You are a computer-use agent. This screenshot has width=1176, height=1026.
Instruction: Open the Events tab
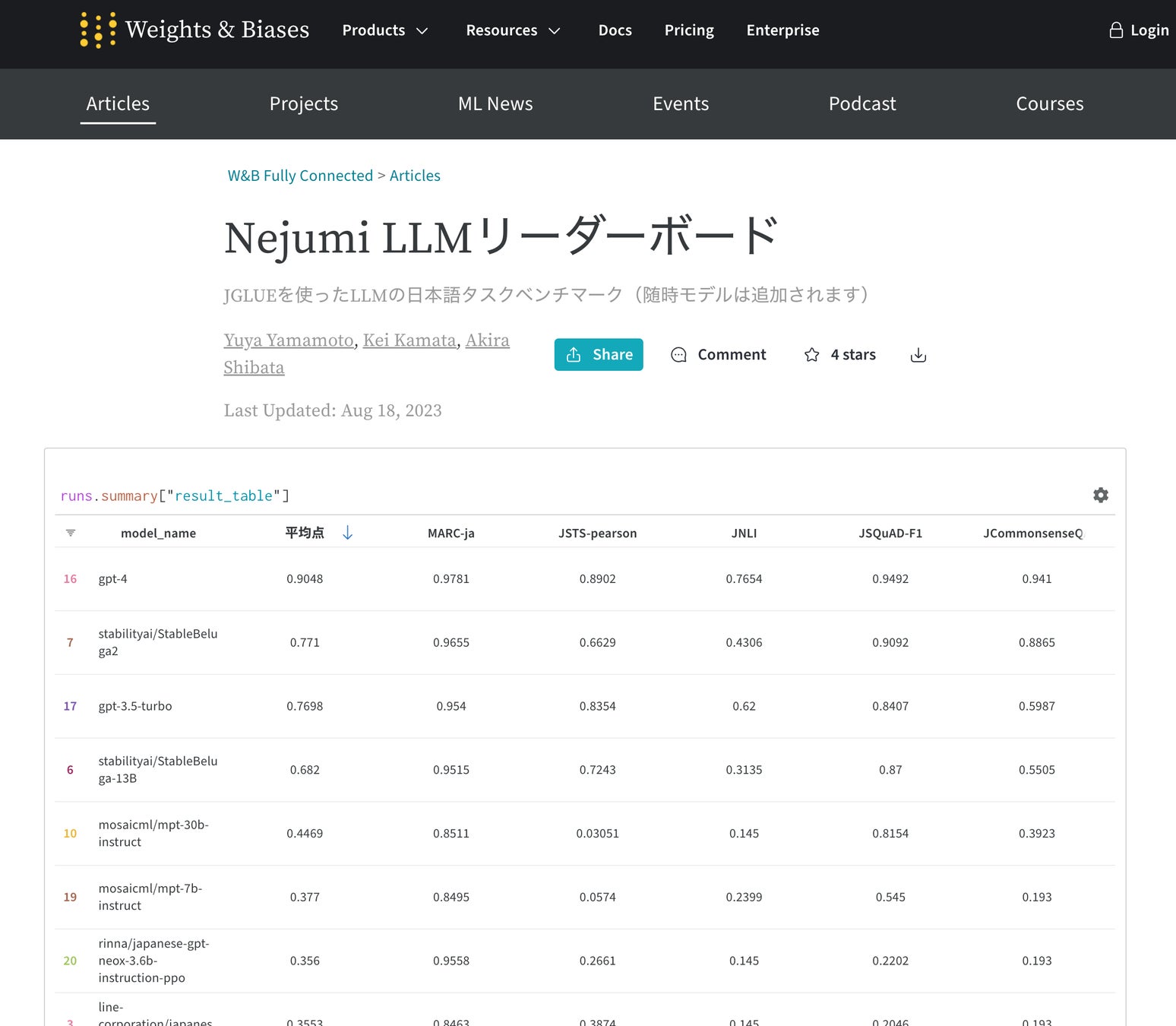pyautogui.click(x=681, y=104)
